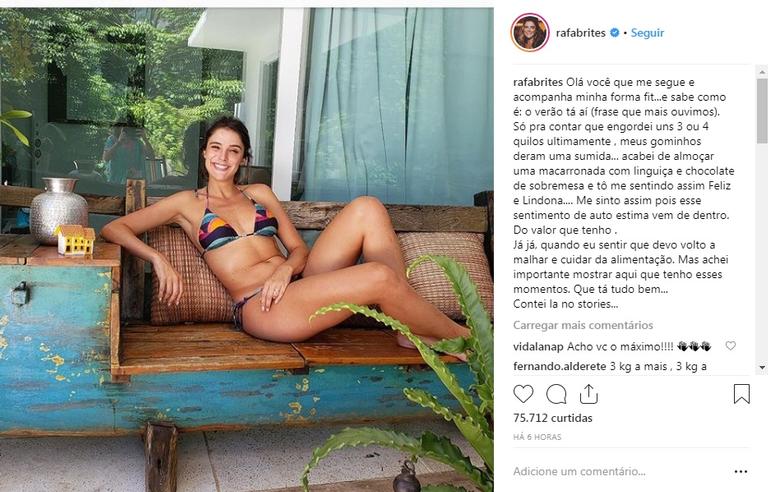Click rafabrites username in the caption
Viewport: 768px width, 492px height.
pos(538,82)
